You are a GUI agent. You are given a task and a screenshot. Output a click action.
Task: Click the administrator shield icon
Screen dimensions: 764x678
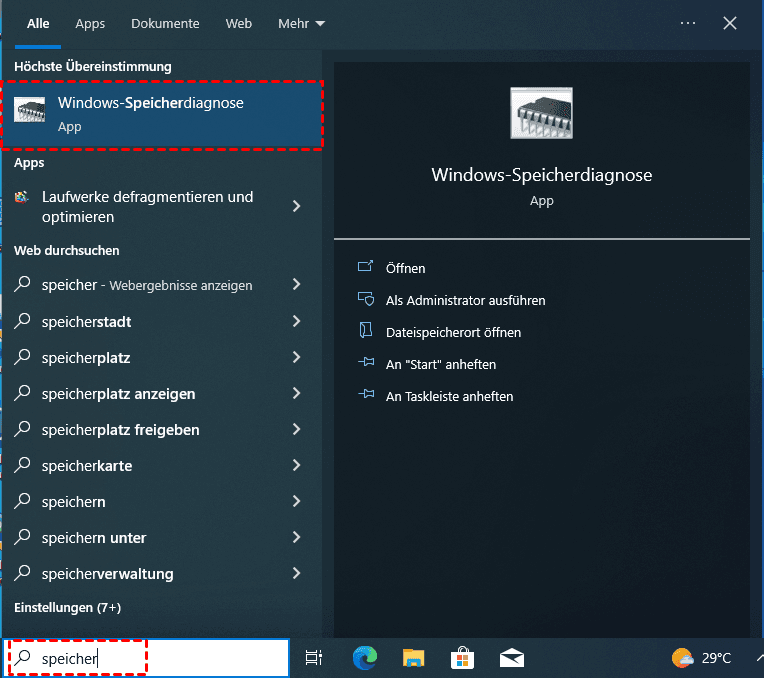365,299
